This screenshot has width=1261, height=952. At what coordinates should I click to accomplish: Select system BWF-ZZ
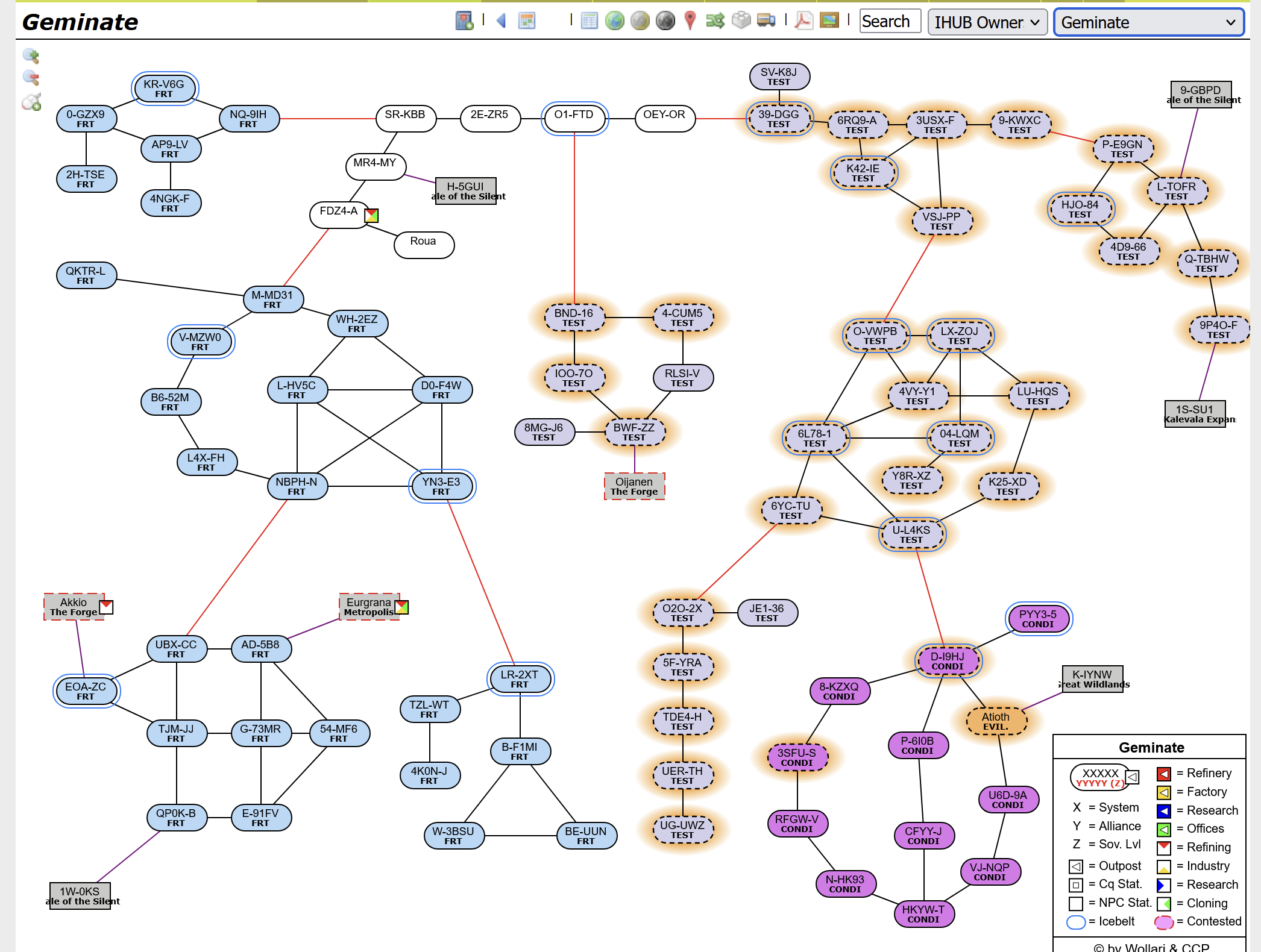tap(635, 432)
